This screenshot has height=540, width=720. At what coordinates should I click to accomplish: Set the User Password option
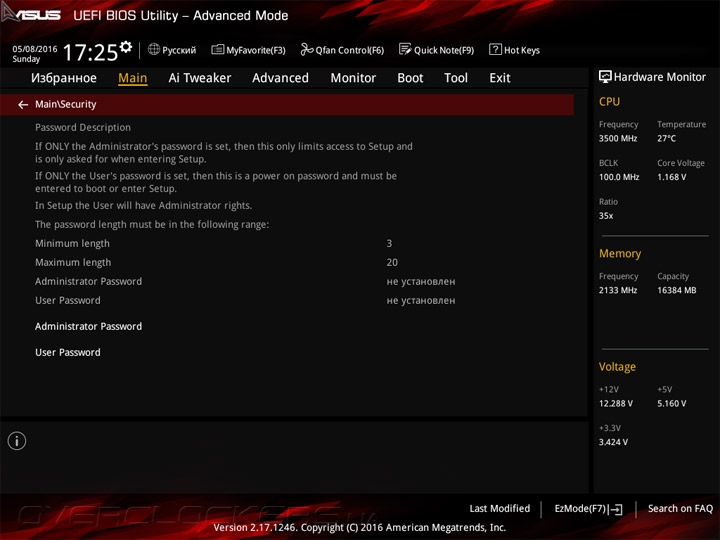click(68, 353)
